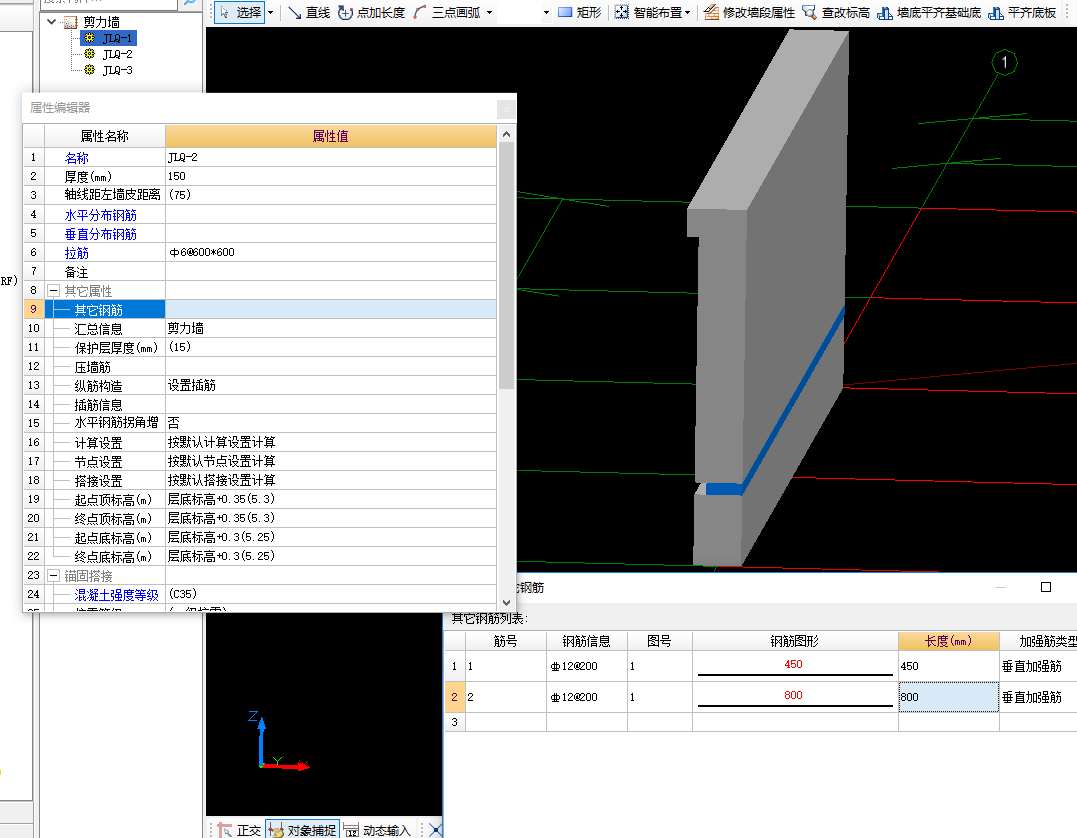Click the length cell with 450

pos(948,666)
